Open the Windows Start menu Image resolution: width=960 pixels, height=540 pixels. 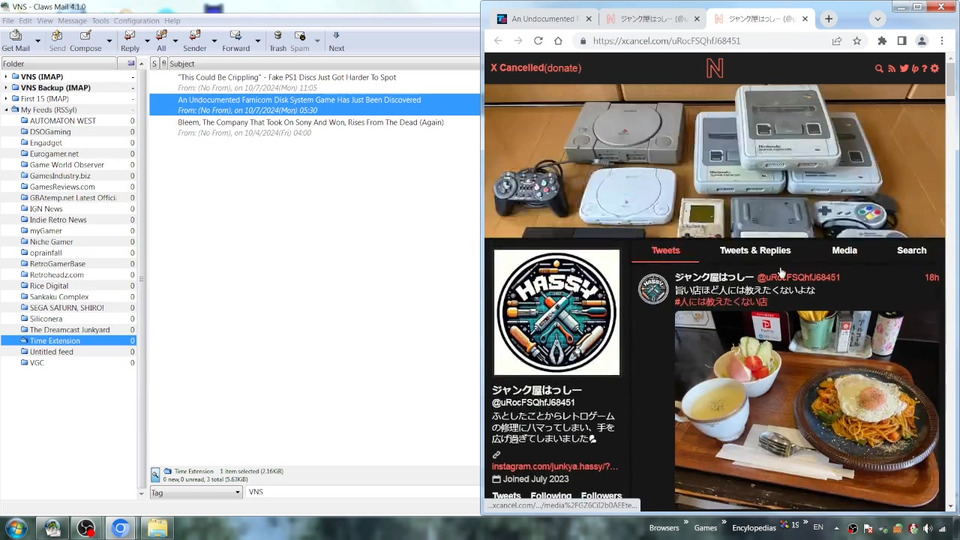tap(16, 528)
